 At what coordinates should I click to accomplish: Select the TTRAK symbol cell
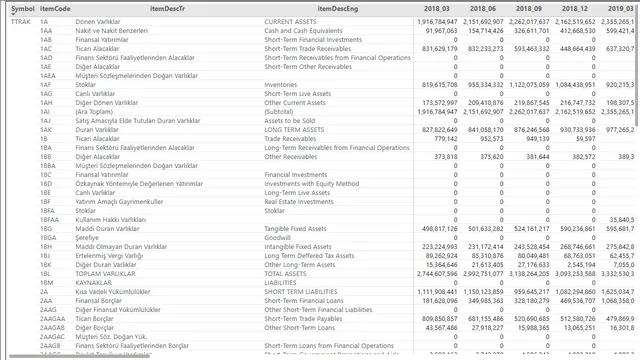click(x=20, y=22)
